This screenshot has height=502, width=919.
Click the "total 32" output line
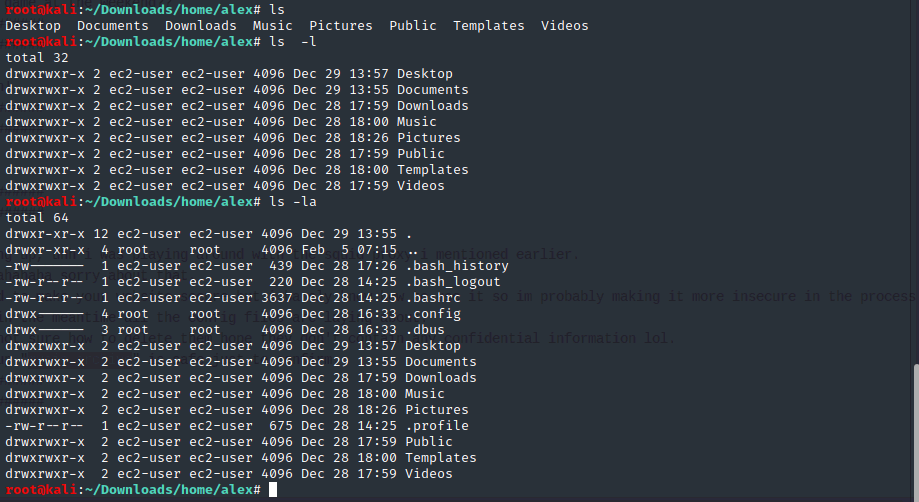pos(37,58)
